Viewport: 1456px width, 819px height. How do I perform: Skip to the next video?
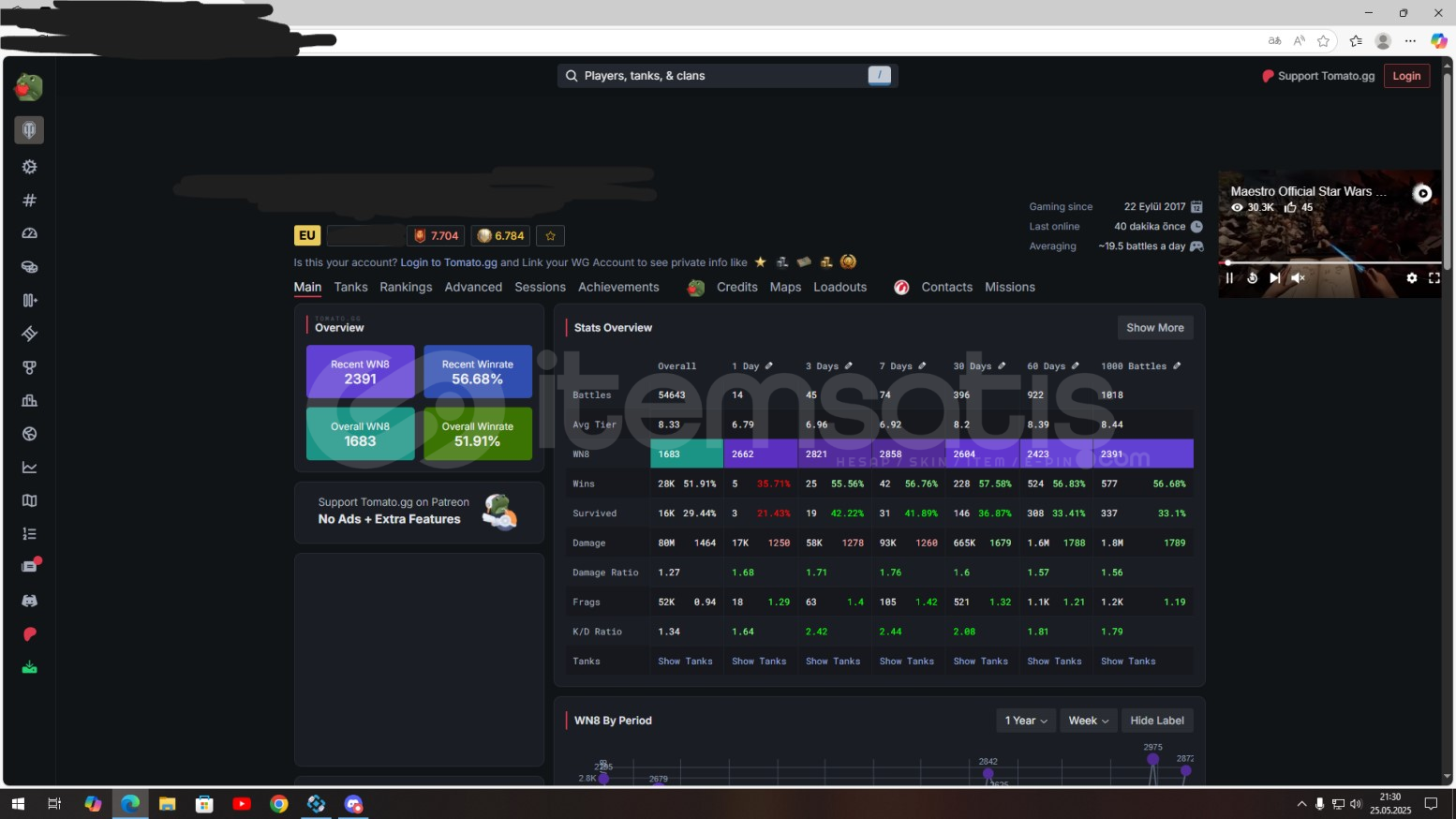click(1274, 278)
